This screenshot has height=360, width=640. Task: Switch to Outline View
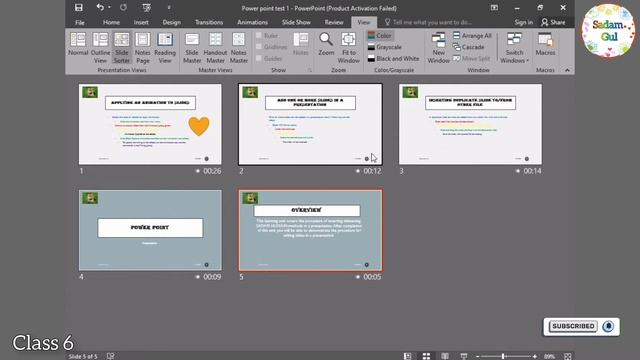click(x=100, y=47)
